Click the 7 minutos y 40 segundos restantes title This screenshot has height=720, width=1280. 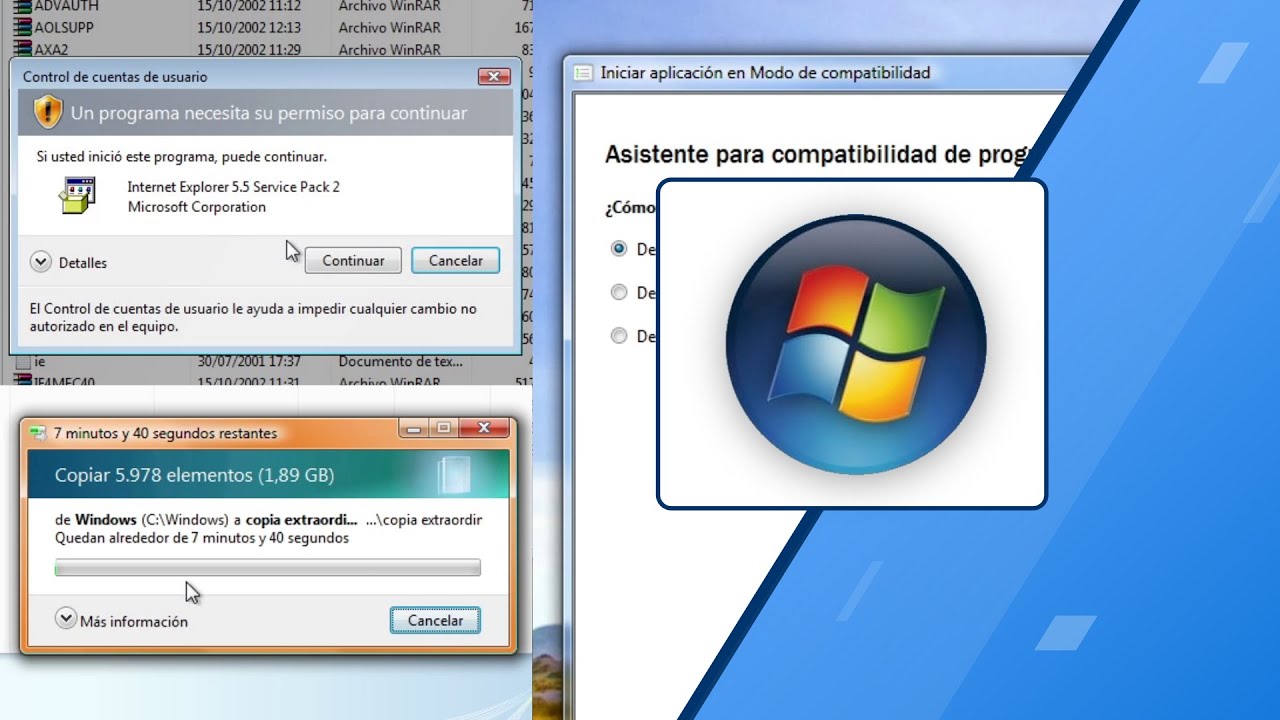click(x=165, y=433)
